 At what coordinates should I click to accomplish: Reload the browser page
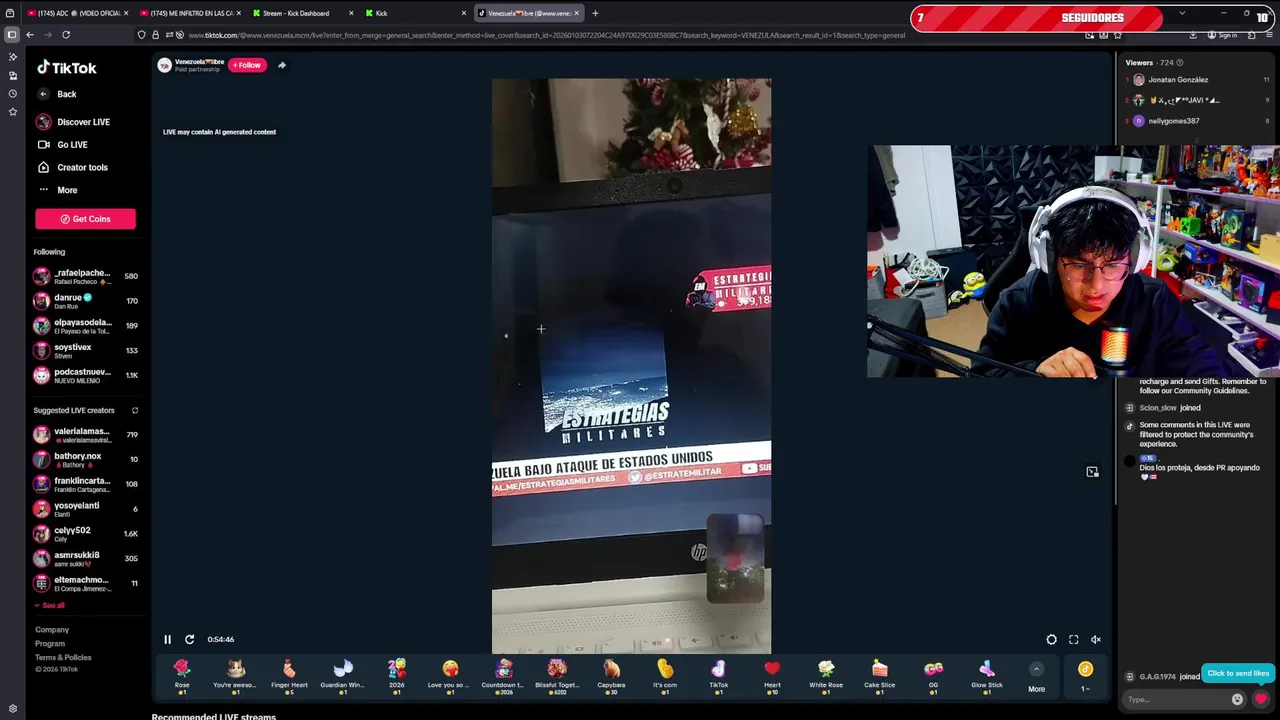click(66, 35)
